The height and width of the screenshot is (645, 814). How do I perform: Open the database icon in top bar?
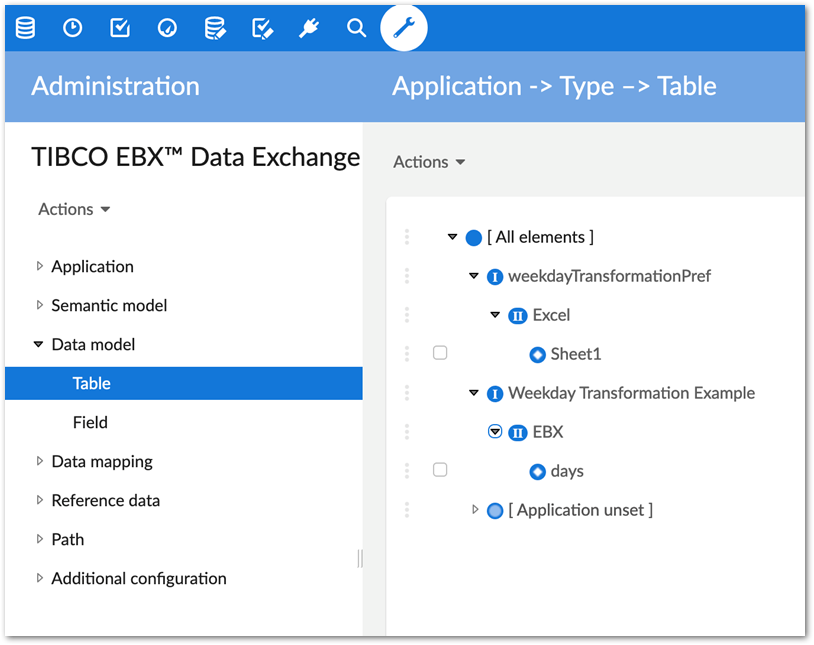(25, 28)
